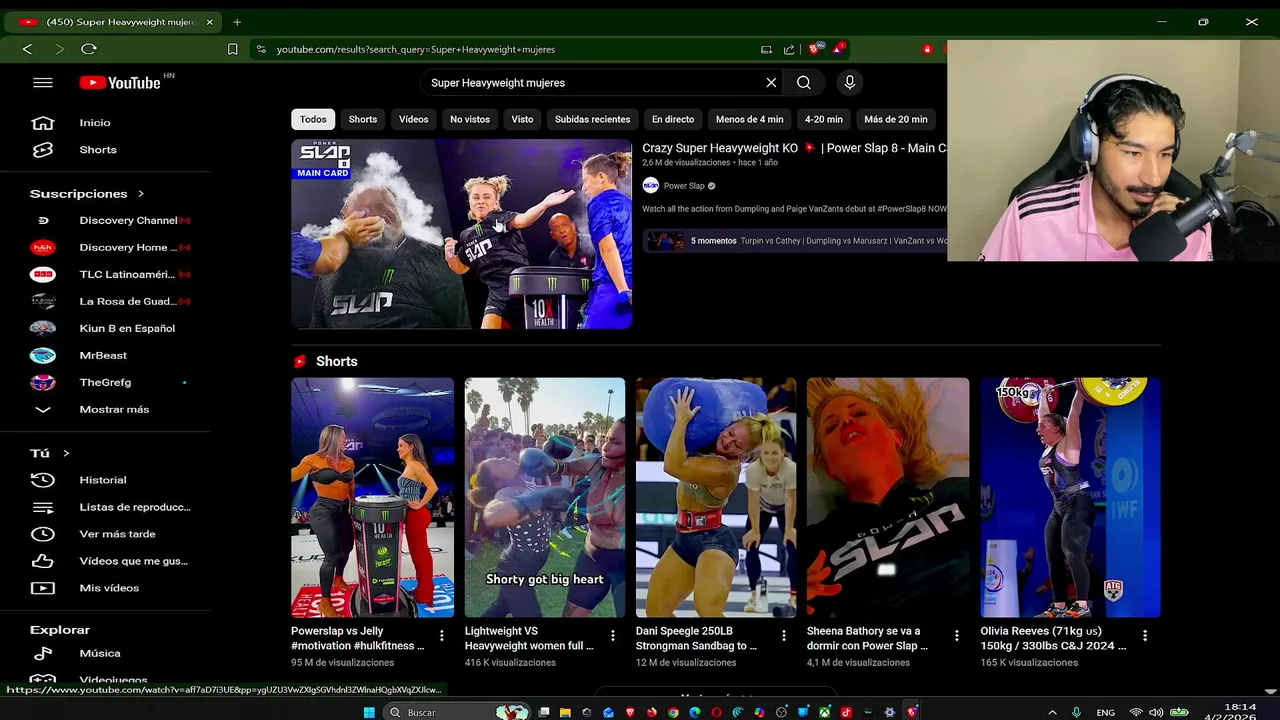Click the YouTube logo

coord(121,83)
